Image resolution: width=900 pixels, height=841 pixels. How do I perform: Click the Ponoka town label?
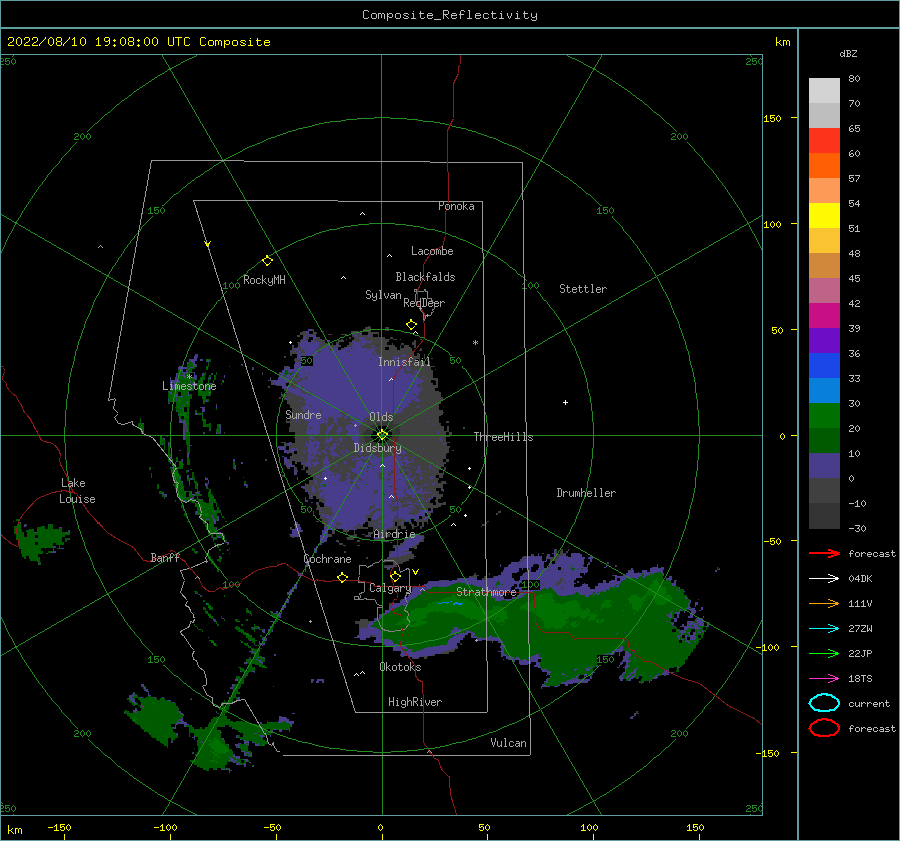pyautogui.click(x=456, y=206)
